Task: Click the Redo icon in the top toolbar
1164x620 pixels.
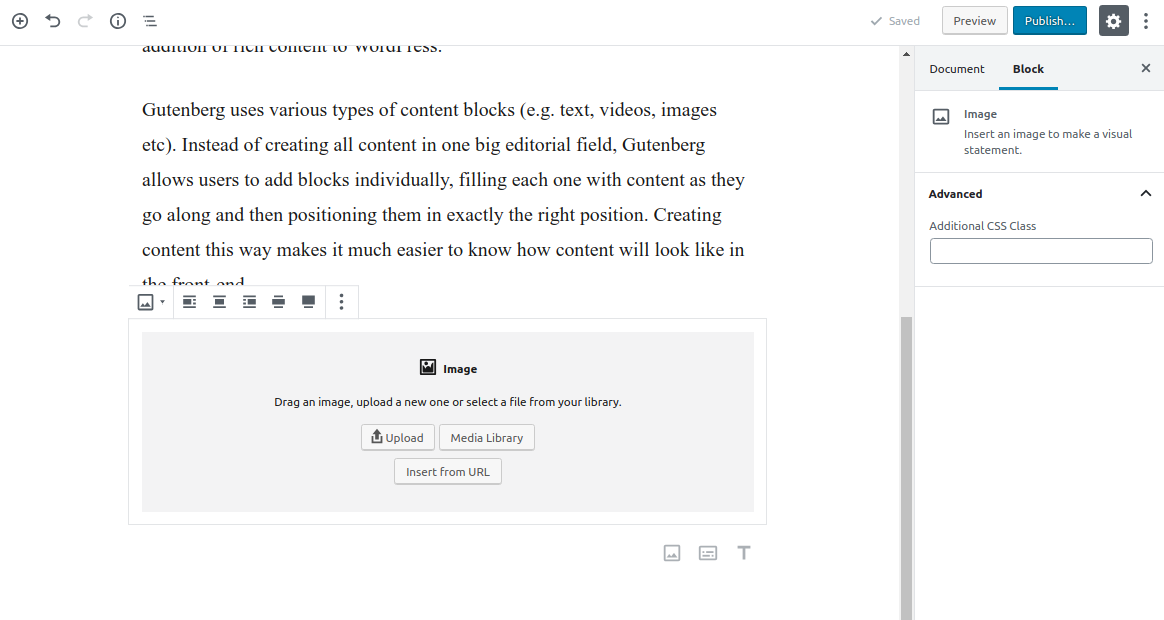Action: [x=85, y=21]
